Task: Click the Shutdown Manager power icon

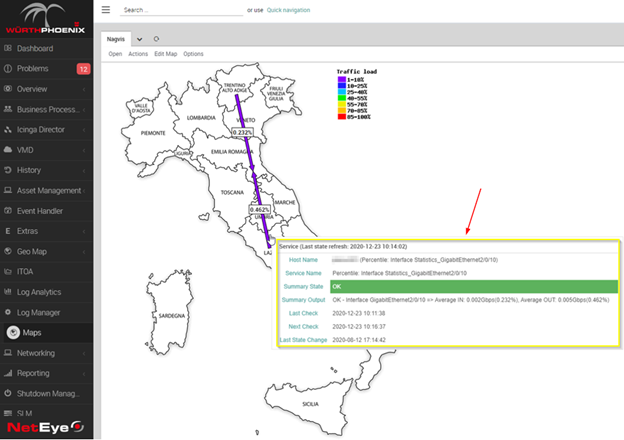Action: tap(8, 393)
